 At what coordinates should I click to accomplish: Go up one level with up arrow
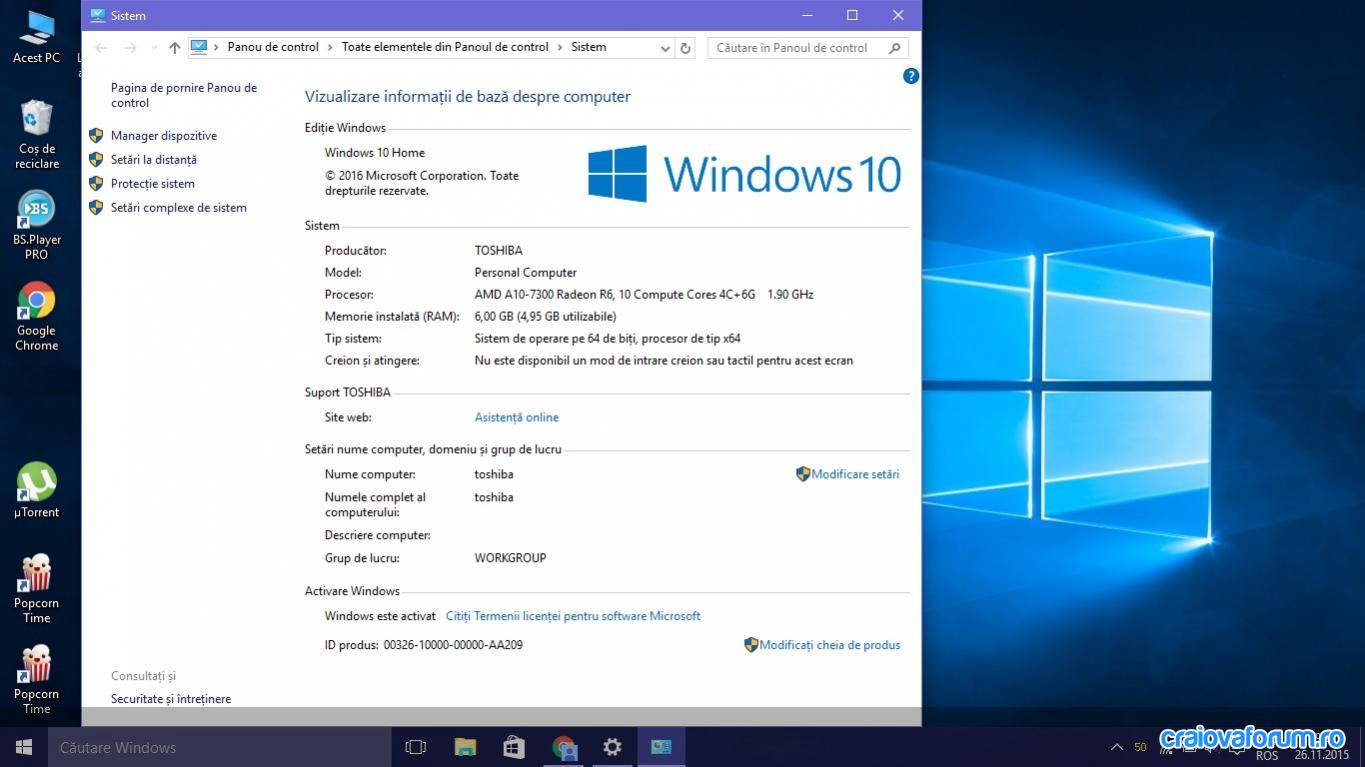pyautogui.click(x=175, y=47)
